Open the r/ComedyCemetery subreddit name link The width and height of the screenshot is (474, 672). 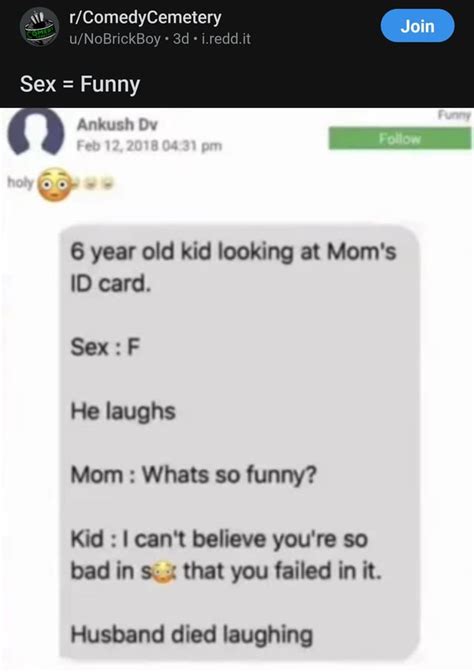[145, 18]
